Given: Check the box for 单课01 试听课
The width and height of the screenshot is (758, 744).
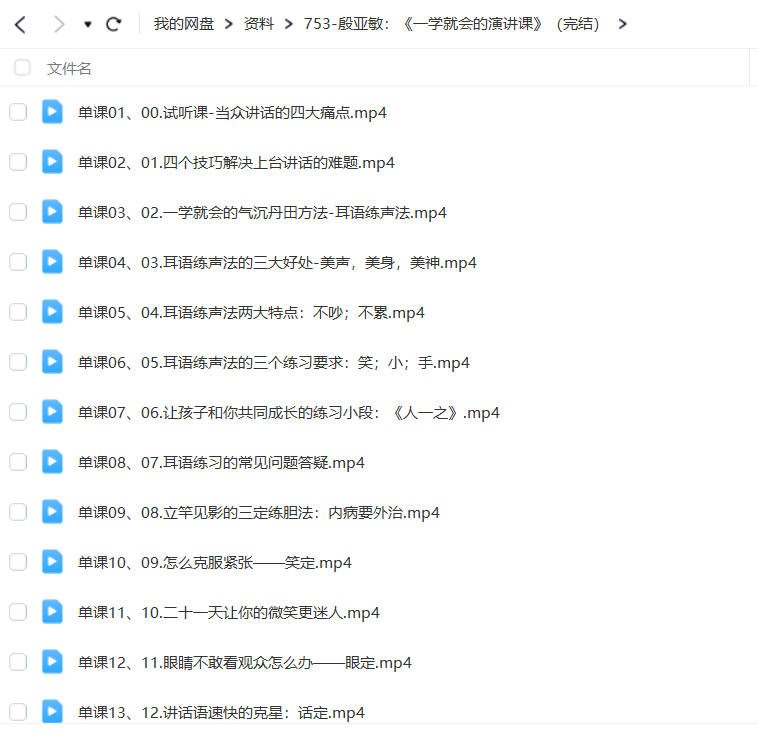Looking at the screenshot, I should pos(18,112).
